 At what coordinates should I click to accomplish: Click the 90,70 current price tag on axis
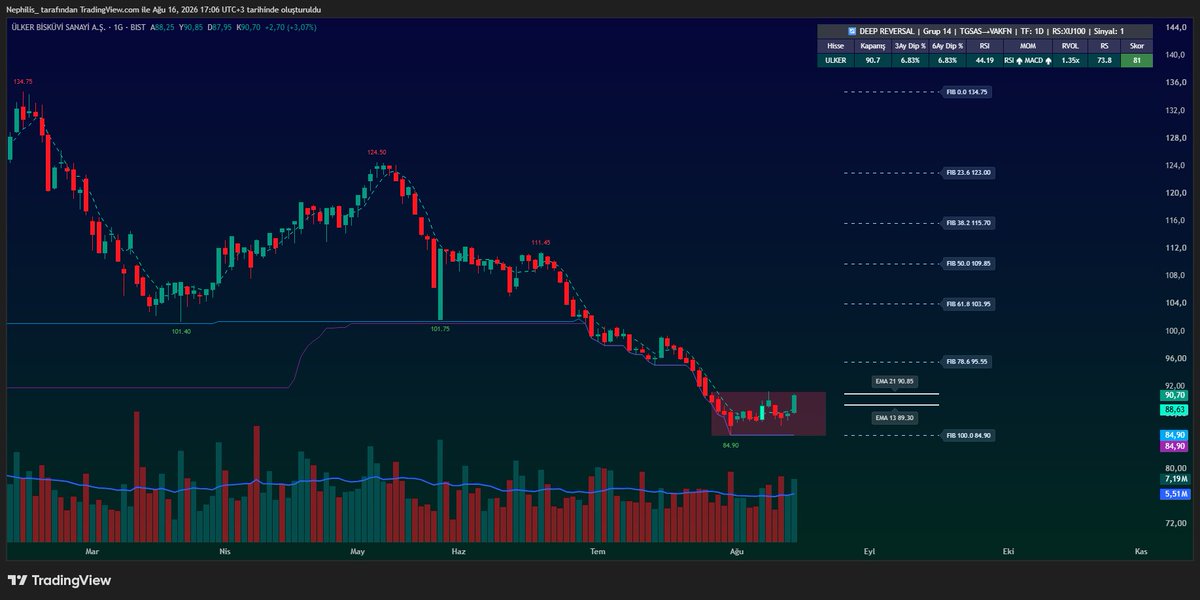(x=1173, y=396)
